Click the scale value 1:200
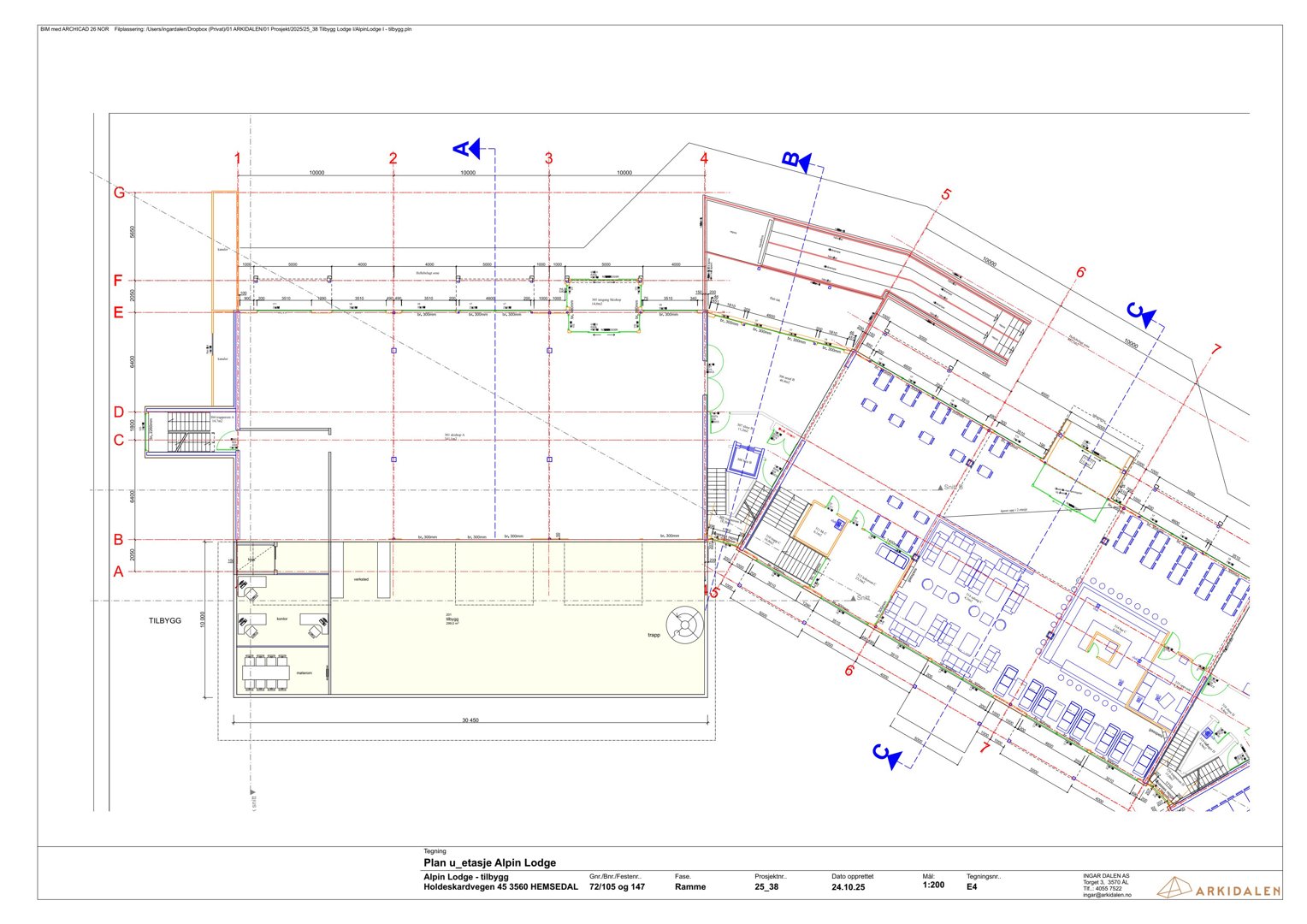 click(933, 885)
